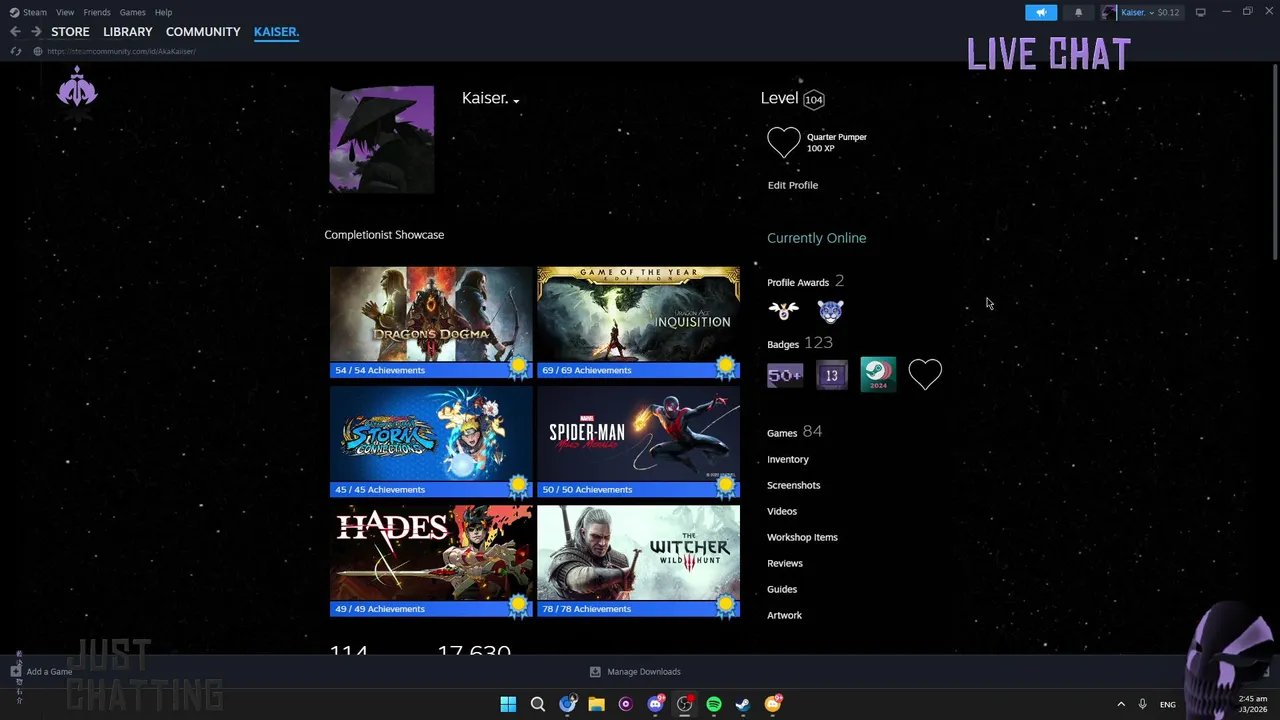Open the Workshop Items link
Screen dimensions: 1280x720
point(803,537)
